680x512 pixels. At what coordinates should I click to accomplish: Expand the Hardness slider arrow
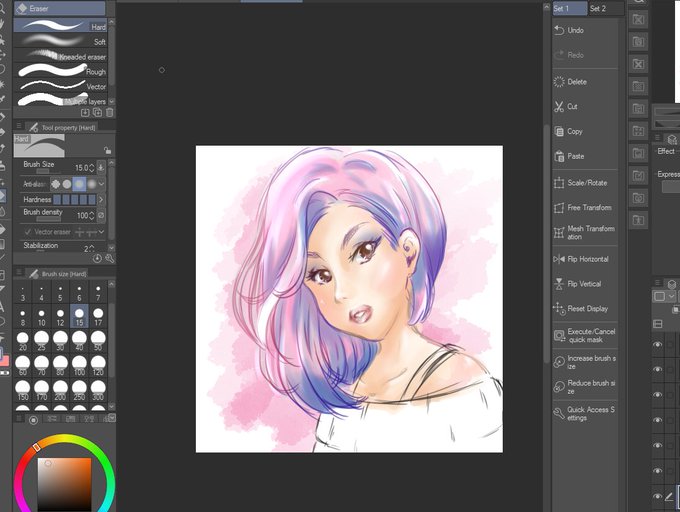point(101,199)
